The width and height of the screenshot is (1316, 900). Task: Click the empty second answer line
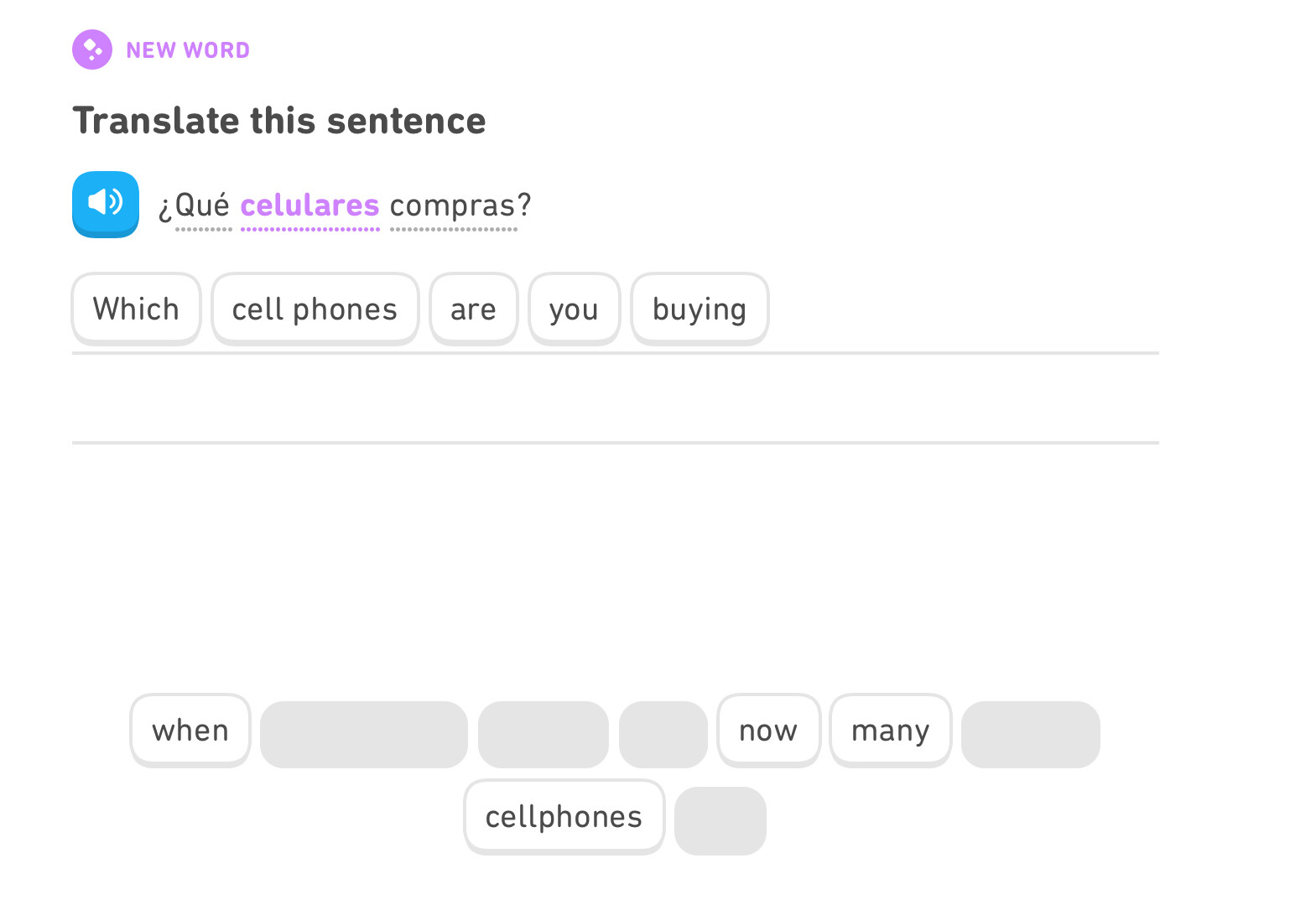point(615,401)
